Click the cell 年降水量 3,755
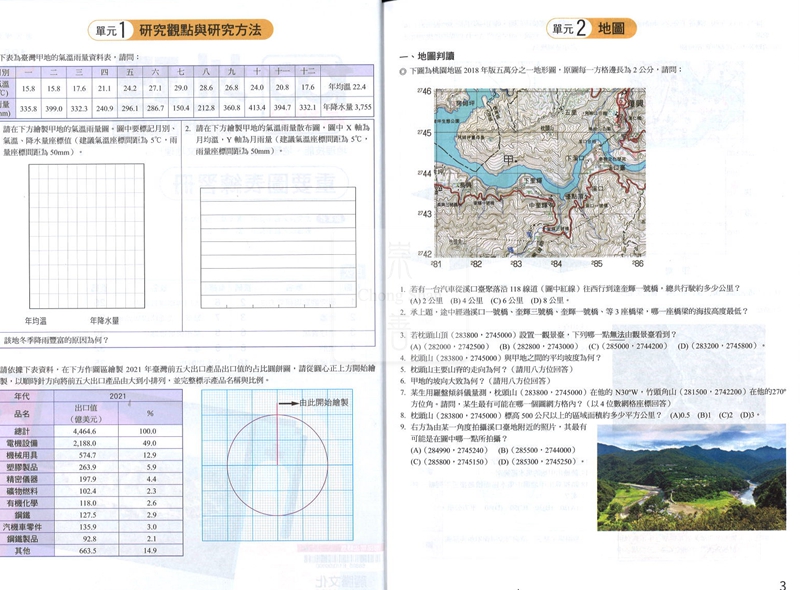Viewport: 800px width, 590px height. click(347, 107)
